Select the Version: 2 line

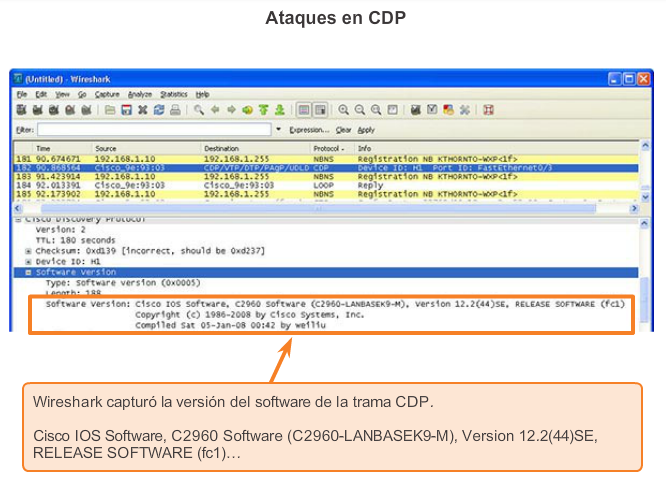click(60, 229)
